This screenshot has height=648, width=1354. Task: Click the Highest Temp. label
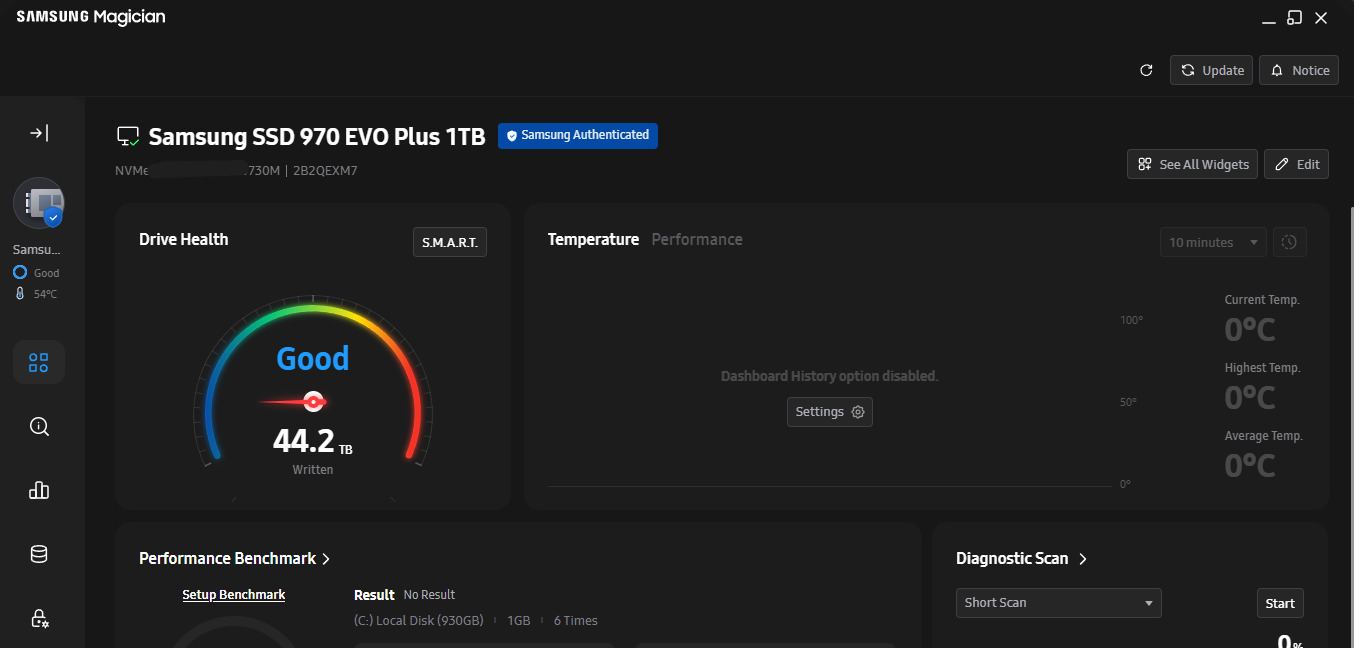click(x=1262, y=368)
